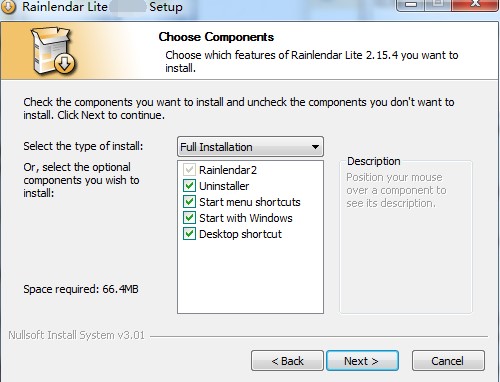Disable Start with Windows option
Image resolution: width=500 pixels, height=382 pixels.
(x=189, y=218)
